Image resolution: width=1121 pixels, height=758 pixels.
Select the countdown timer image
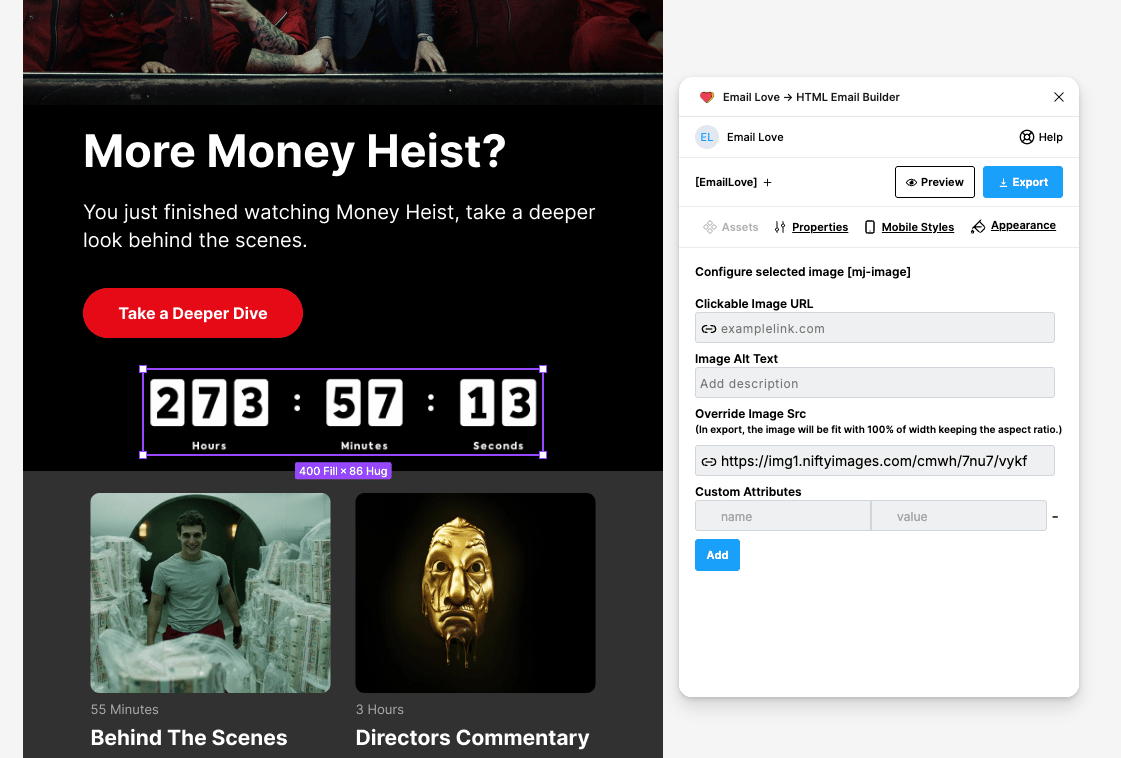pos(343,412)
